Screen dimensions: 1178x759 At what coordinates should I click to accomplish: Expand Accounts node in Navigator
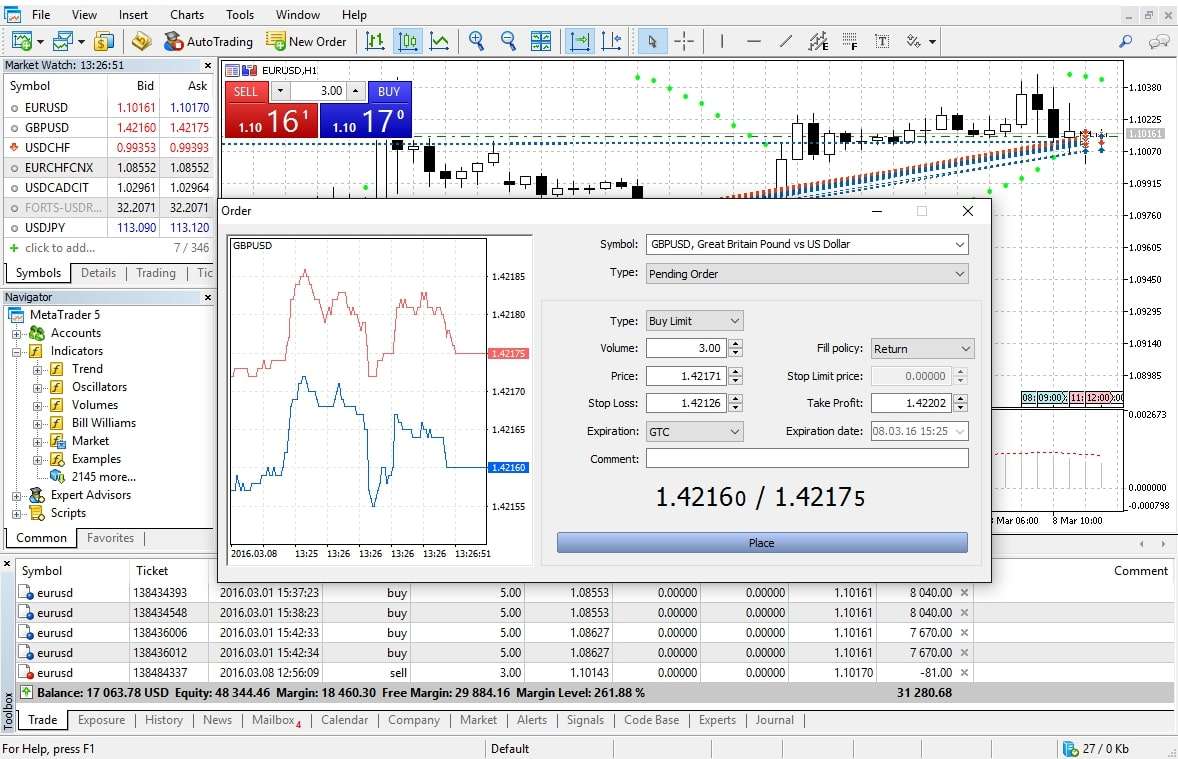tap(17, 334)
